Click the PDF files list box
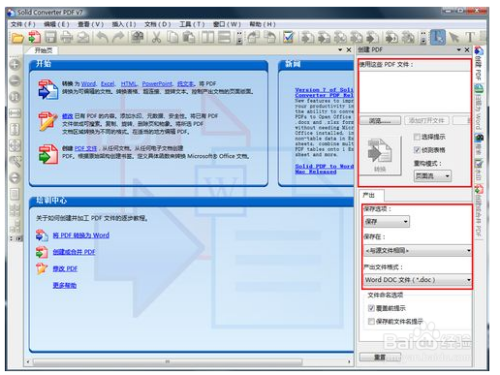500x375 pixels. 415,92
